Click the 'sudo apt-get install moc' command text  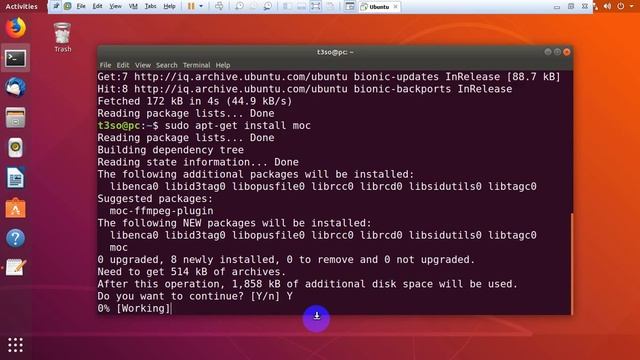pyautogui.click(x=238, y=125)
